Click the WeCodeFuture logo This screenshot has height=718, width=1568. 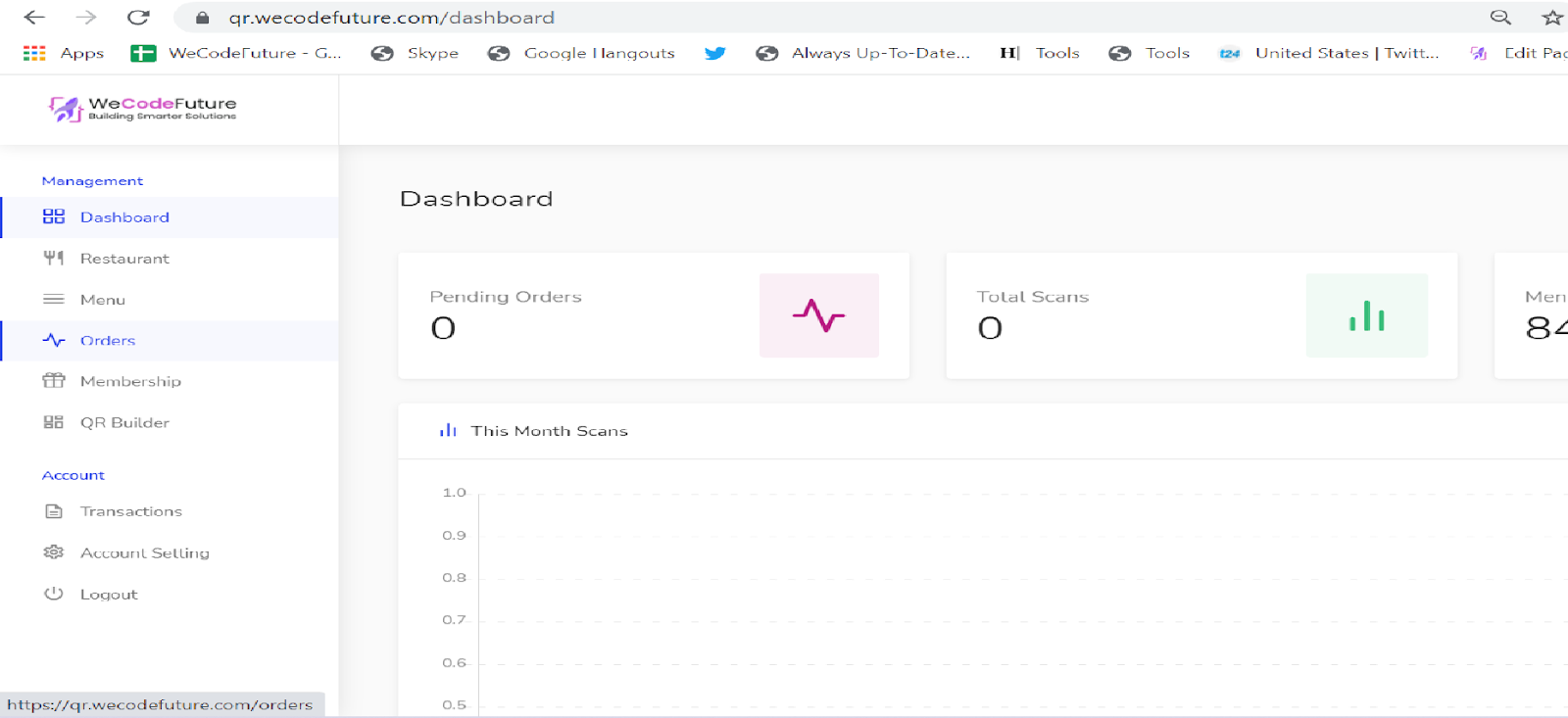pyautogui.click(x=143, y=108)
